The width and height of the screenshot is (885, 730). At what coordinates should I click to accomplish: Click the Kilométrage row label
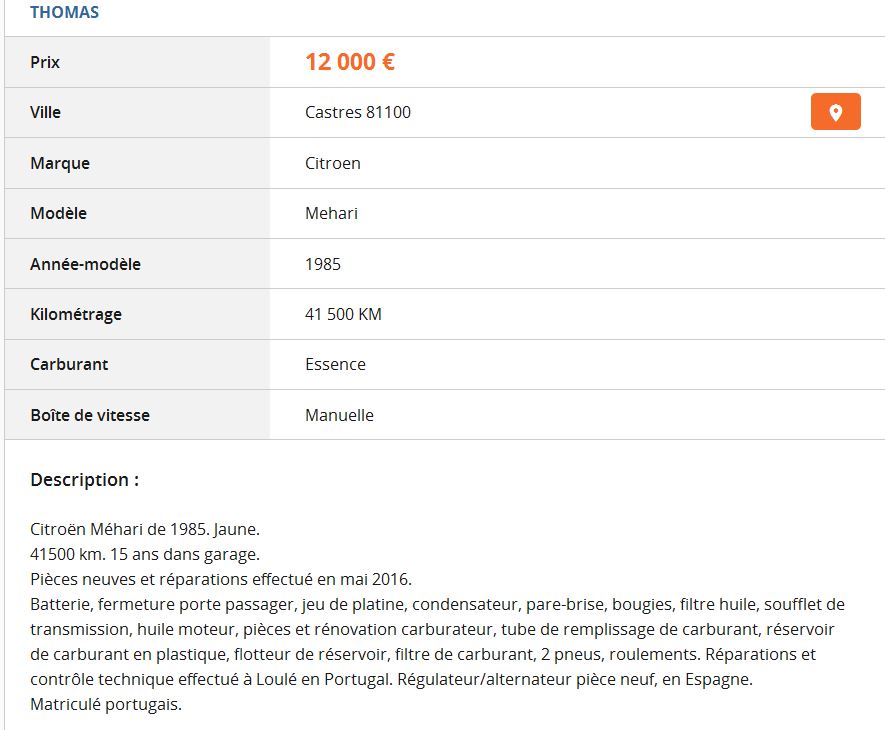(76, 314)
